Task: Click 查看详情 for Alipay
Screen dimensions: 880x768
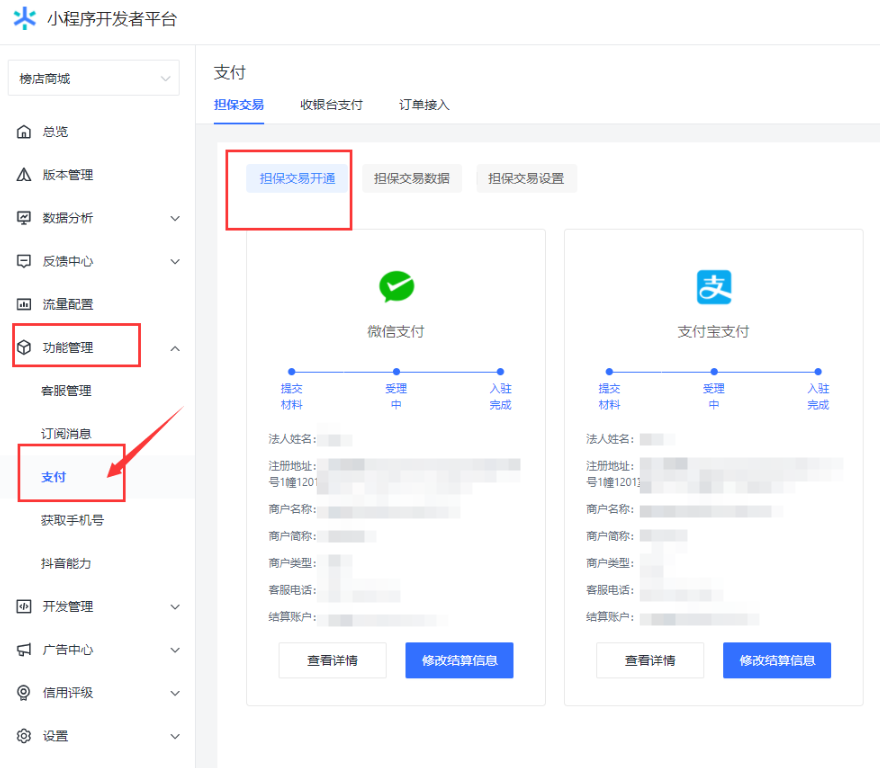Action: [x=650, y=660]
